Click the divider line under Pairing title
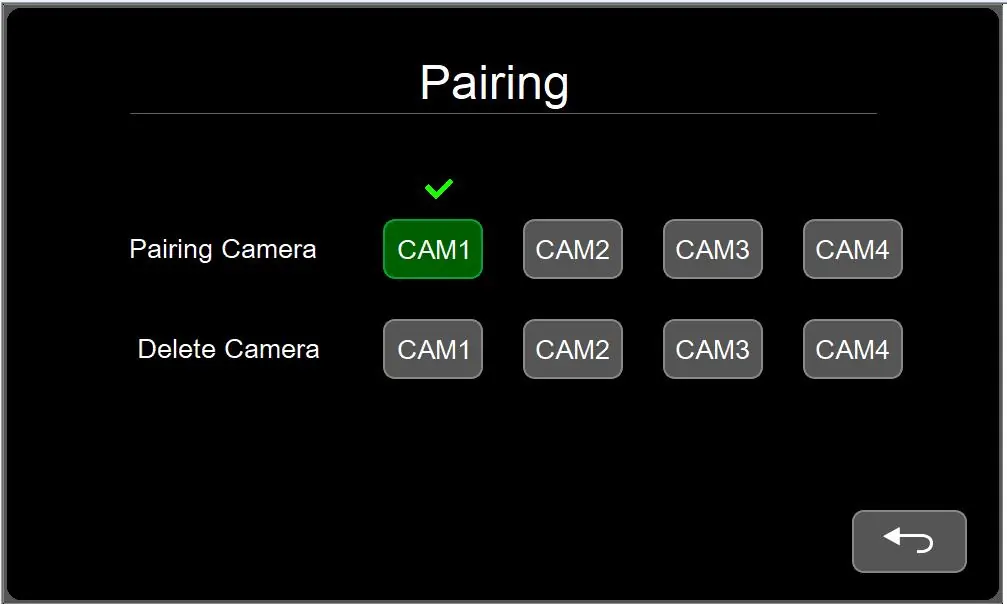1007x604 pixels. [504, 114]
